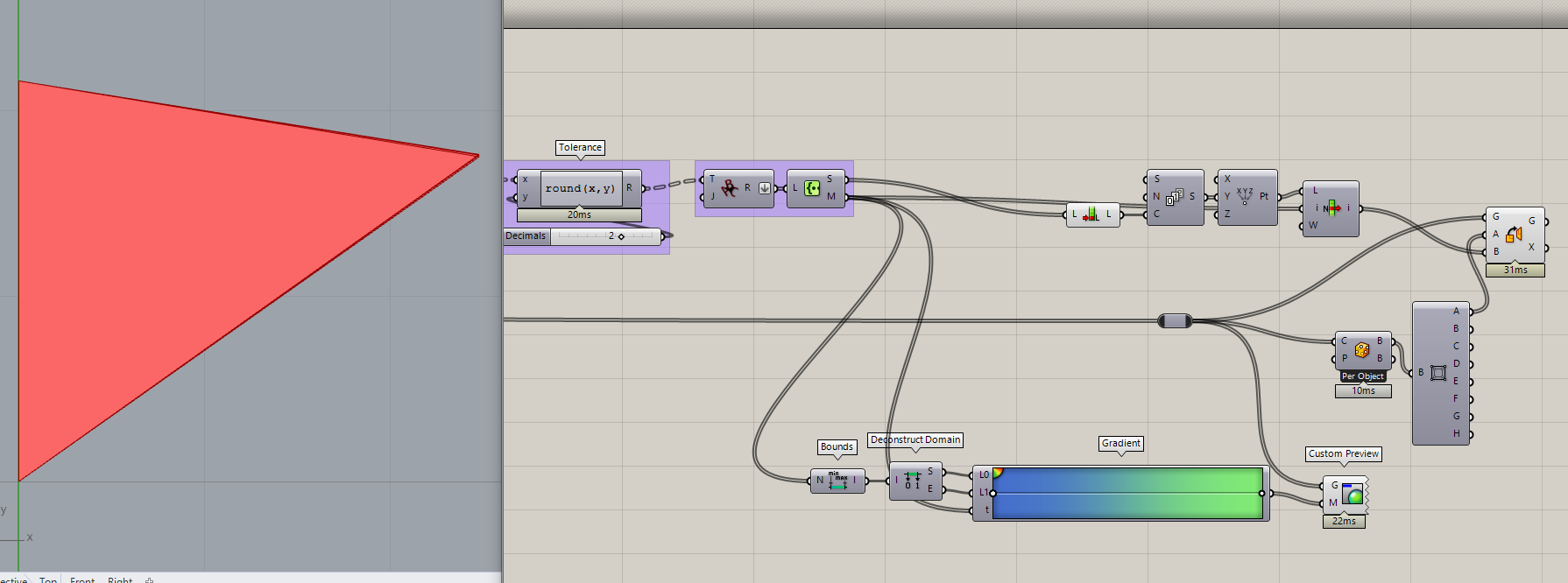
Task: Click the Deconstruct Domain component
Action: (916, 481)
